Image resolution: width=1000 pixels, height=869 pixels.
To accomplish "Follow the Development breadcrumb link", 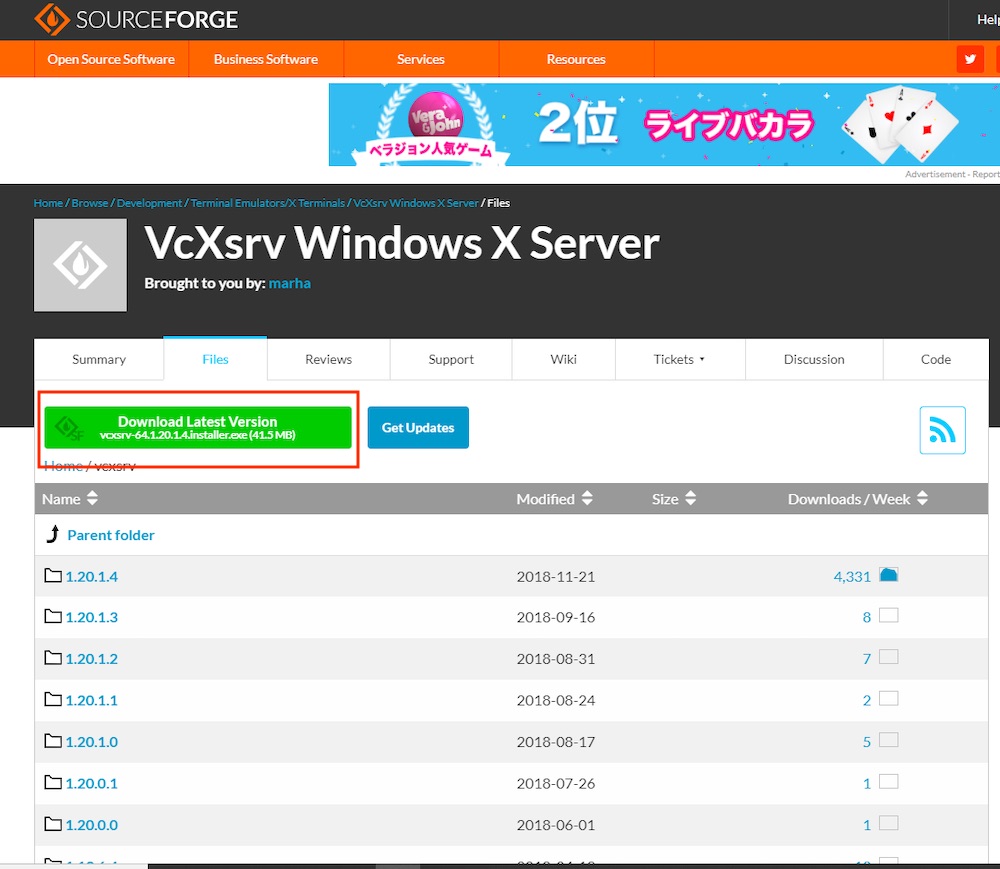I will point(149,203).
